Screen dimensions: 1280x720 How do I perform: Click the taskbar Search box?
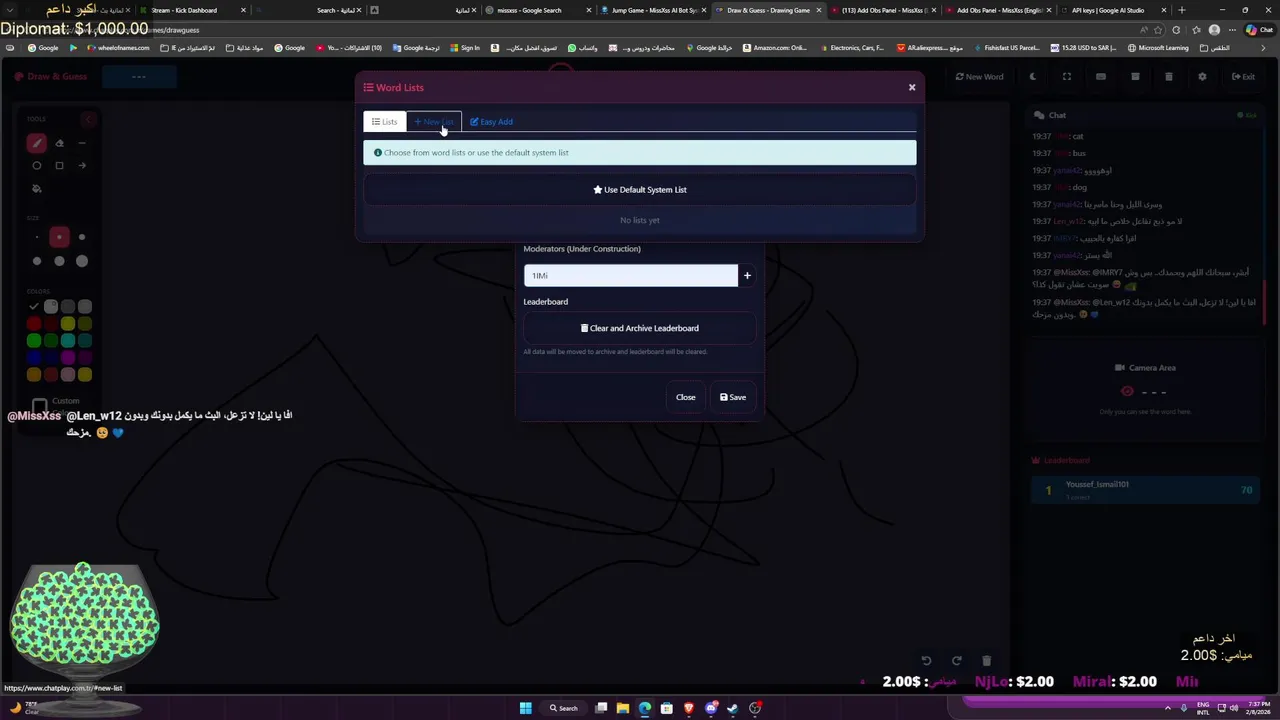[x=564, y=708]
